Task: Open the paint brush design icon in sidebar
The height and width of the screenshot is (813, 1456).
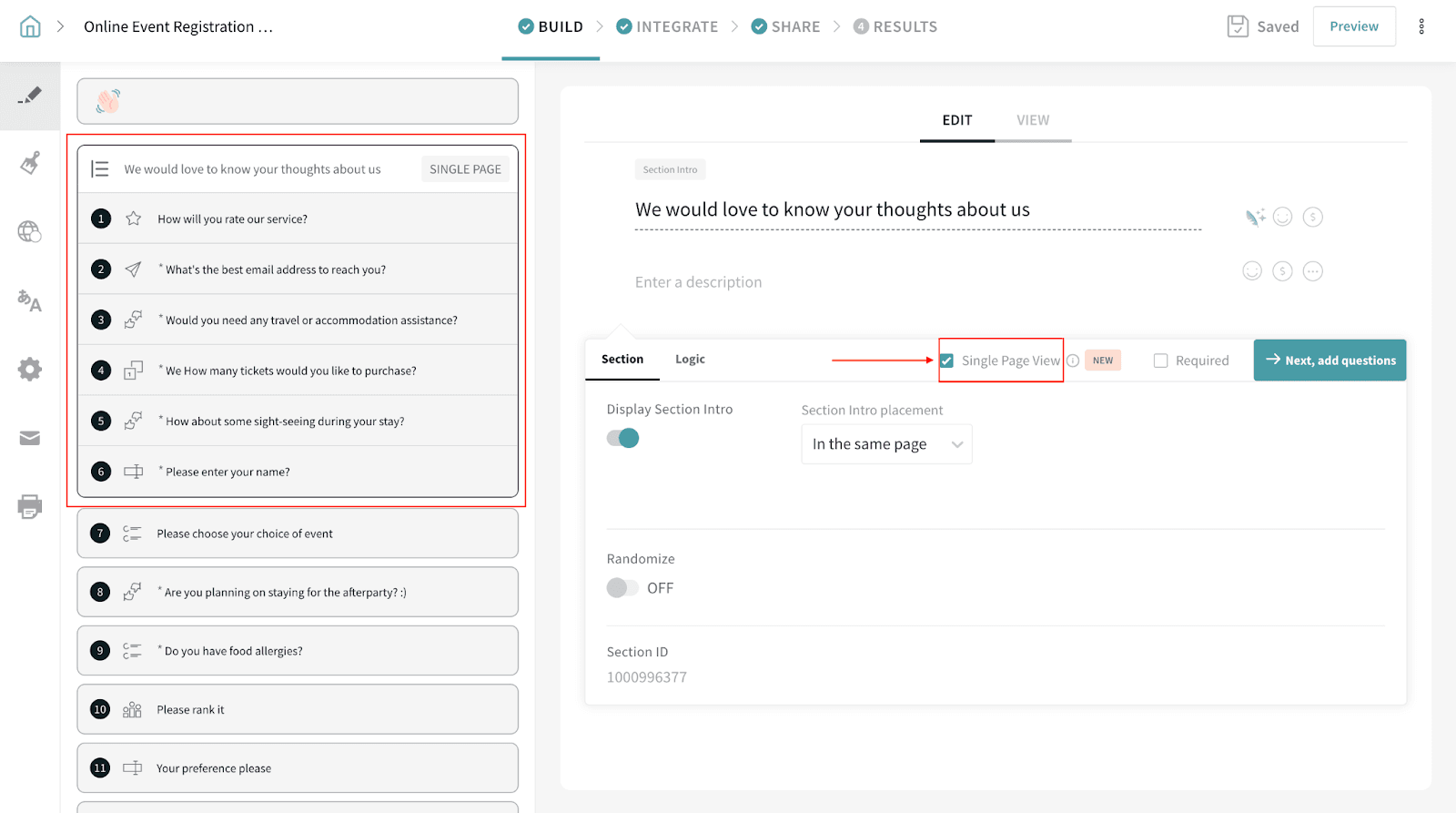Action: pyautogui.click(x=30, y=164)
